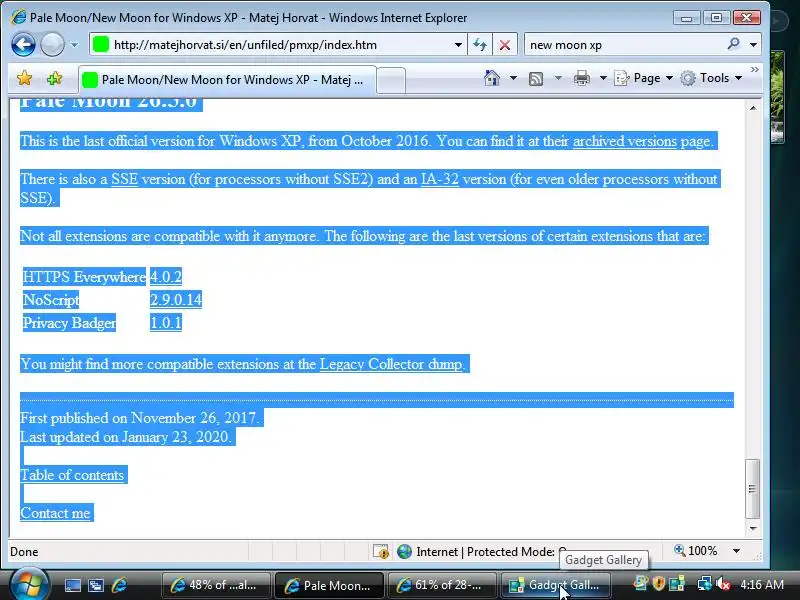Screen dimensions: 800x600
Task: Follow the IA-32 version link
Action: (439, 179)
